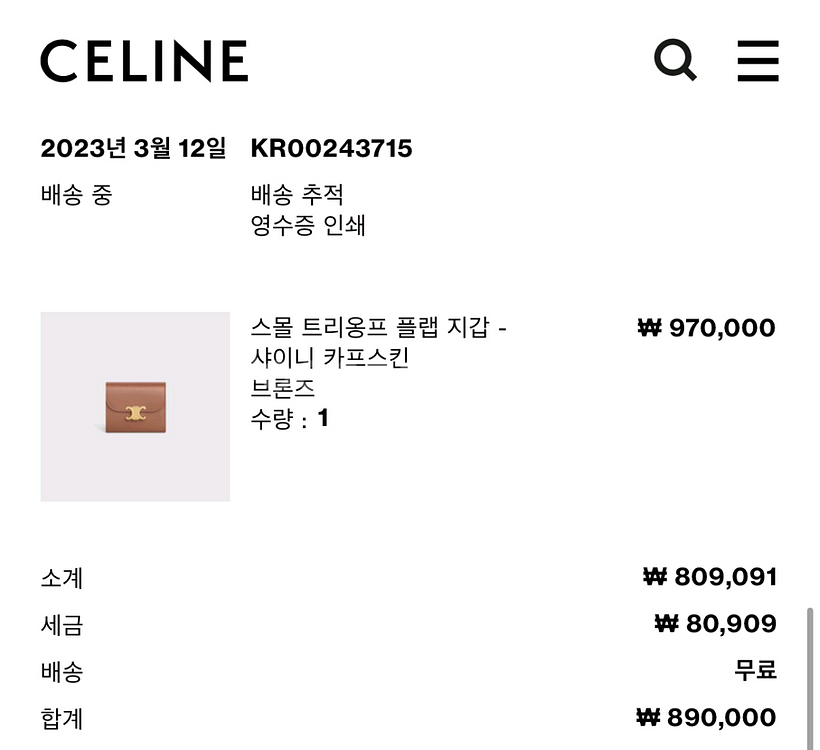Image resolution: width=820 pixels, height=750 pixels.
Task: Select order number KR00243715
Action: click(331, 149)
